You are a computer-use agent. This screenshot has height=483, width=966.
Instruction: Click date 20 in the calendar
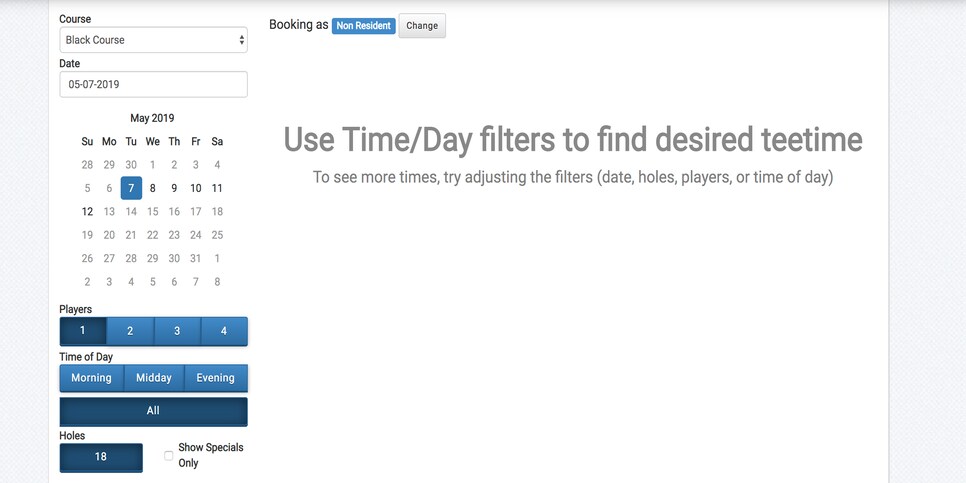click(x=109, y=235)
